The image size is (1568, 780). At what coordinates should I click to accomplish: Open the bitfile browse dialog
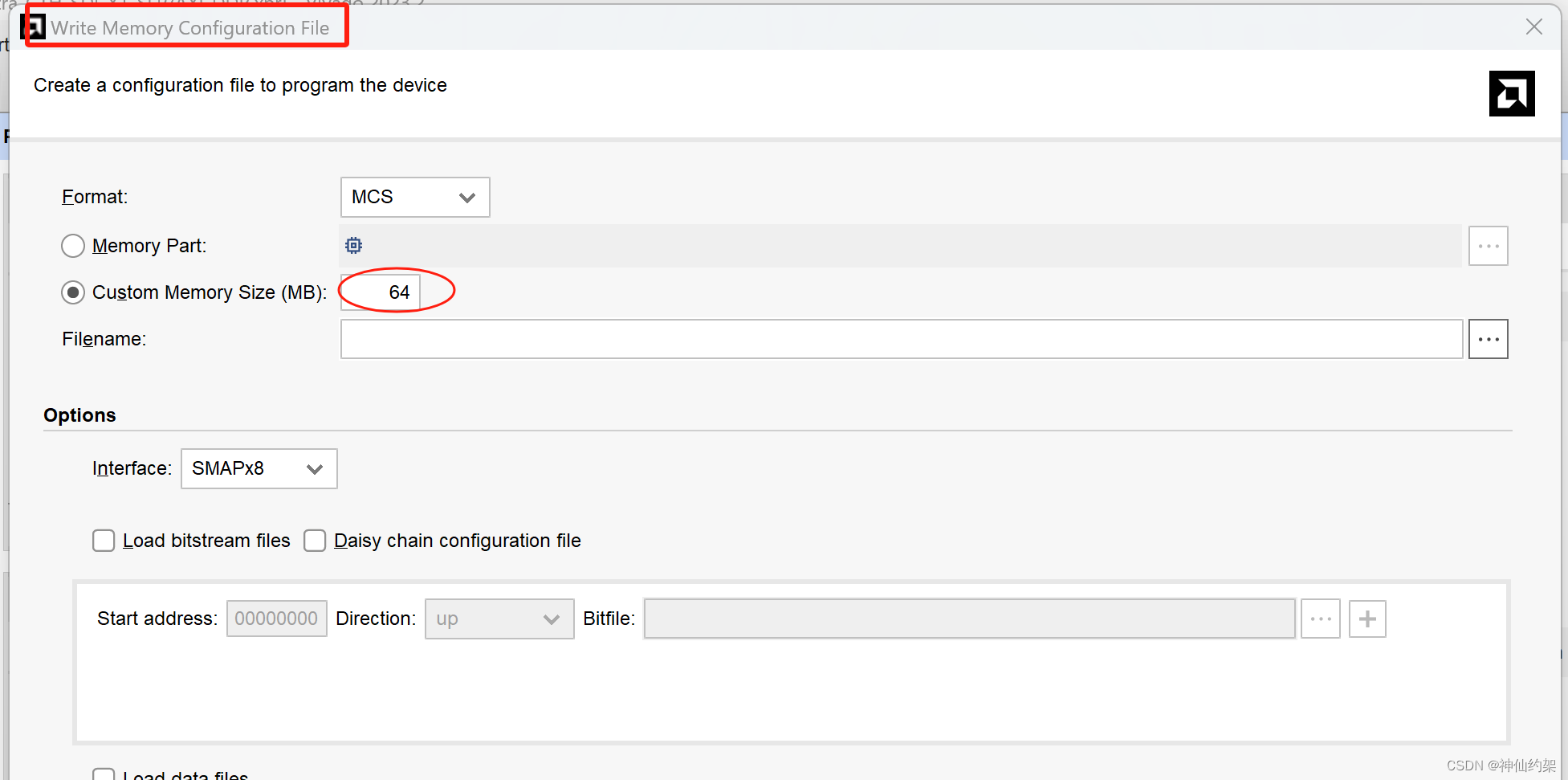[1321, 619]
